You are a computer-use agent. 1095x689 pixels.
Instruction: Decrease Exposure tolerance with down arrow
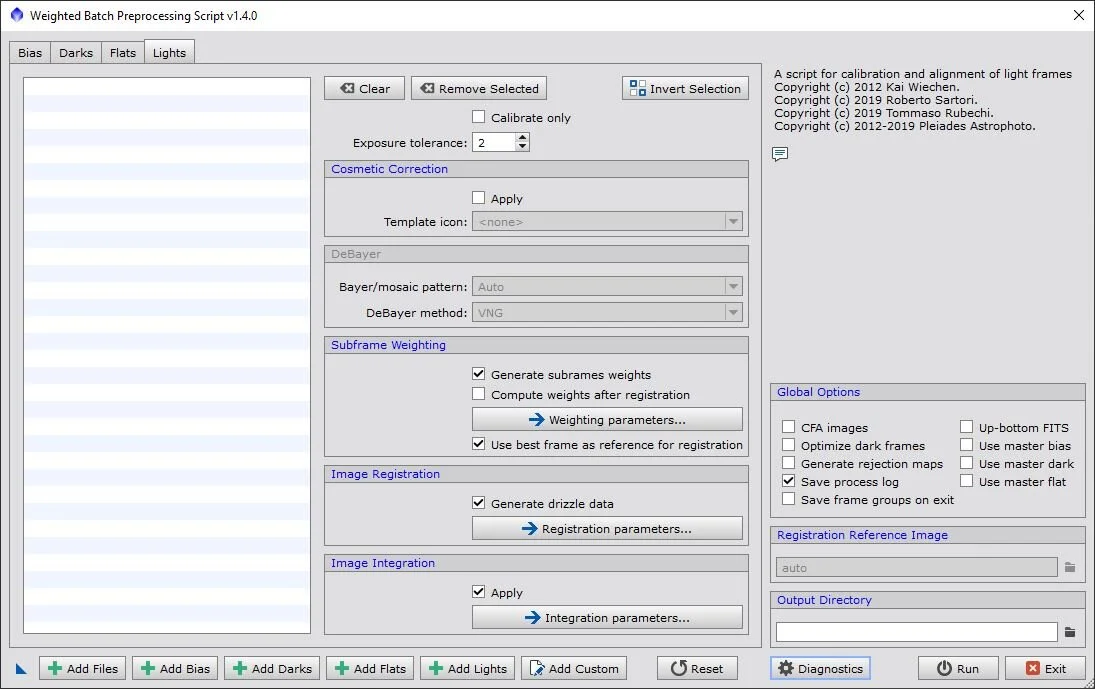522,147
